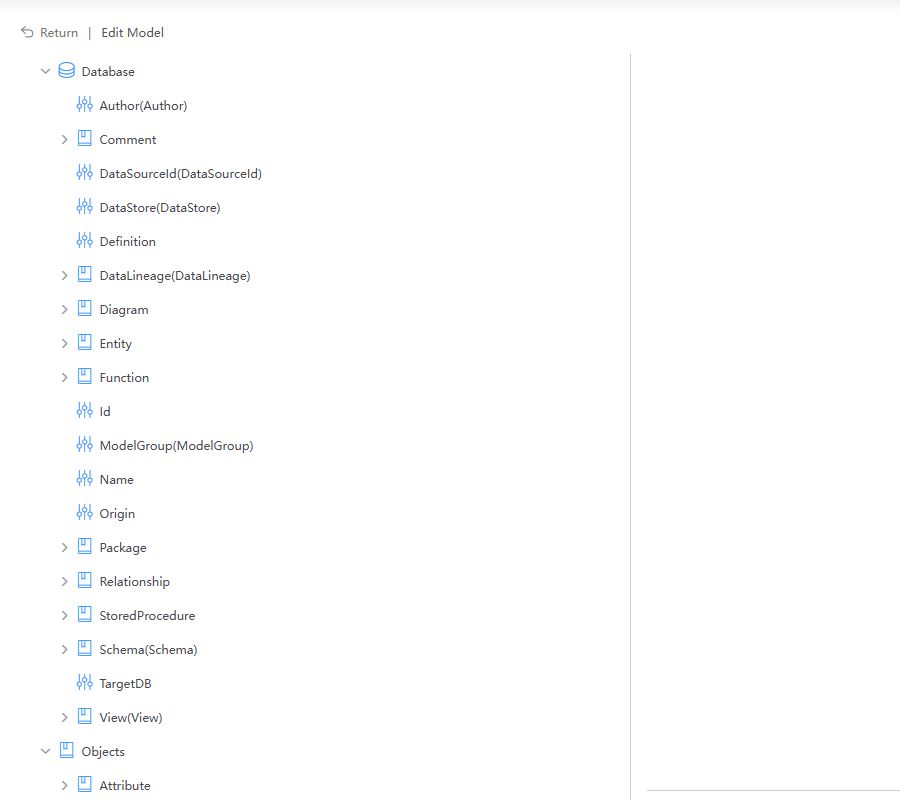Viewport: 900px width, 800px height.
Task: Go back using the Return link
Action: pos(59,33)
